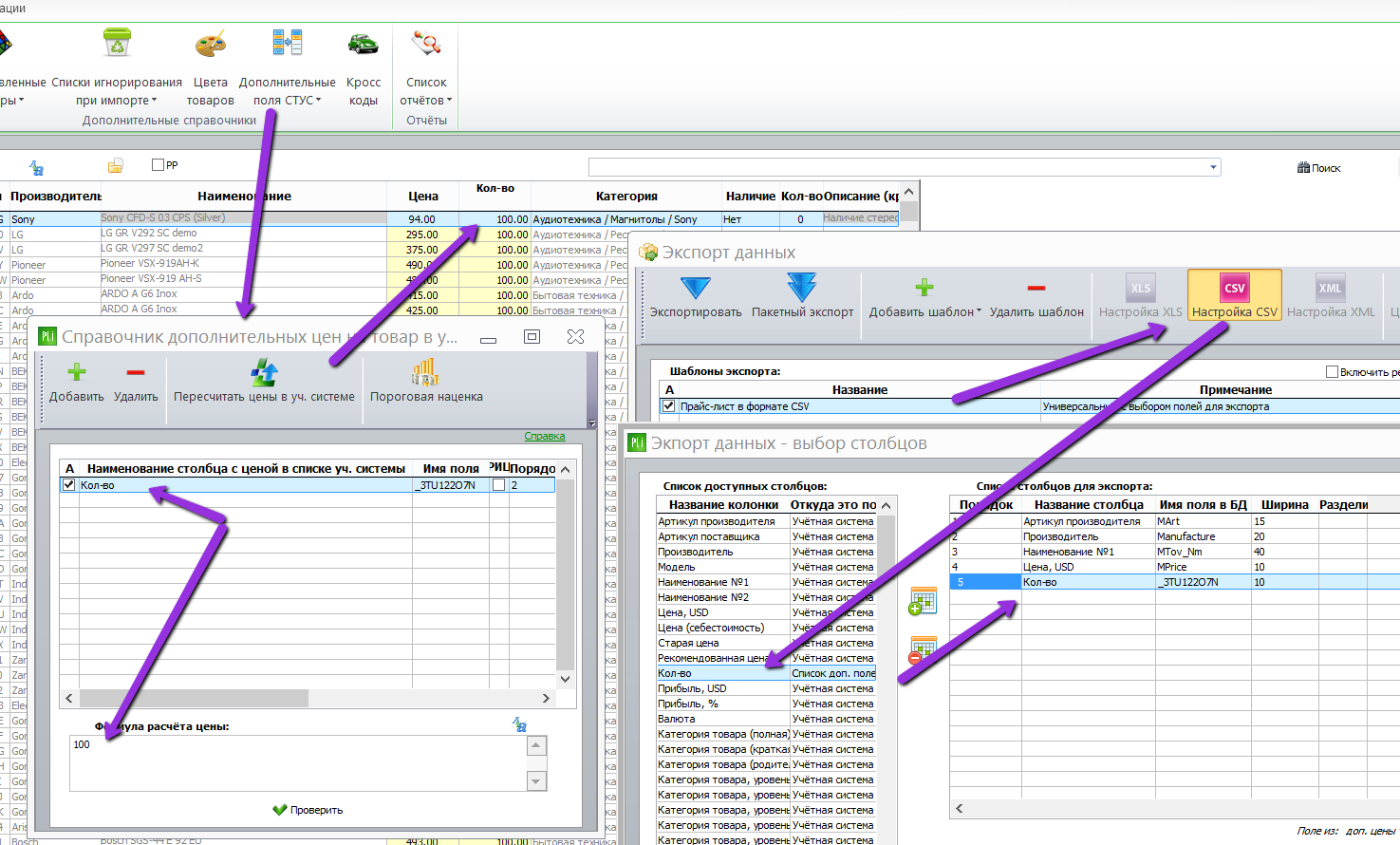Open Настройка XLS
This screenshot has width=1400, height=845.
1140,296
